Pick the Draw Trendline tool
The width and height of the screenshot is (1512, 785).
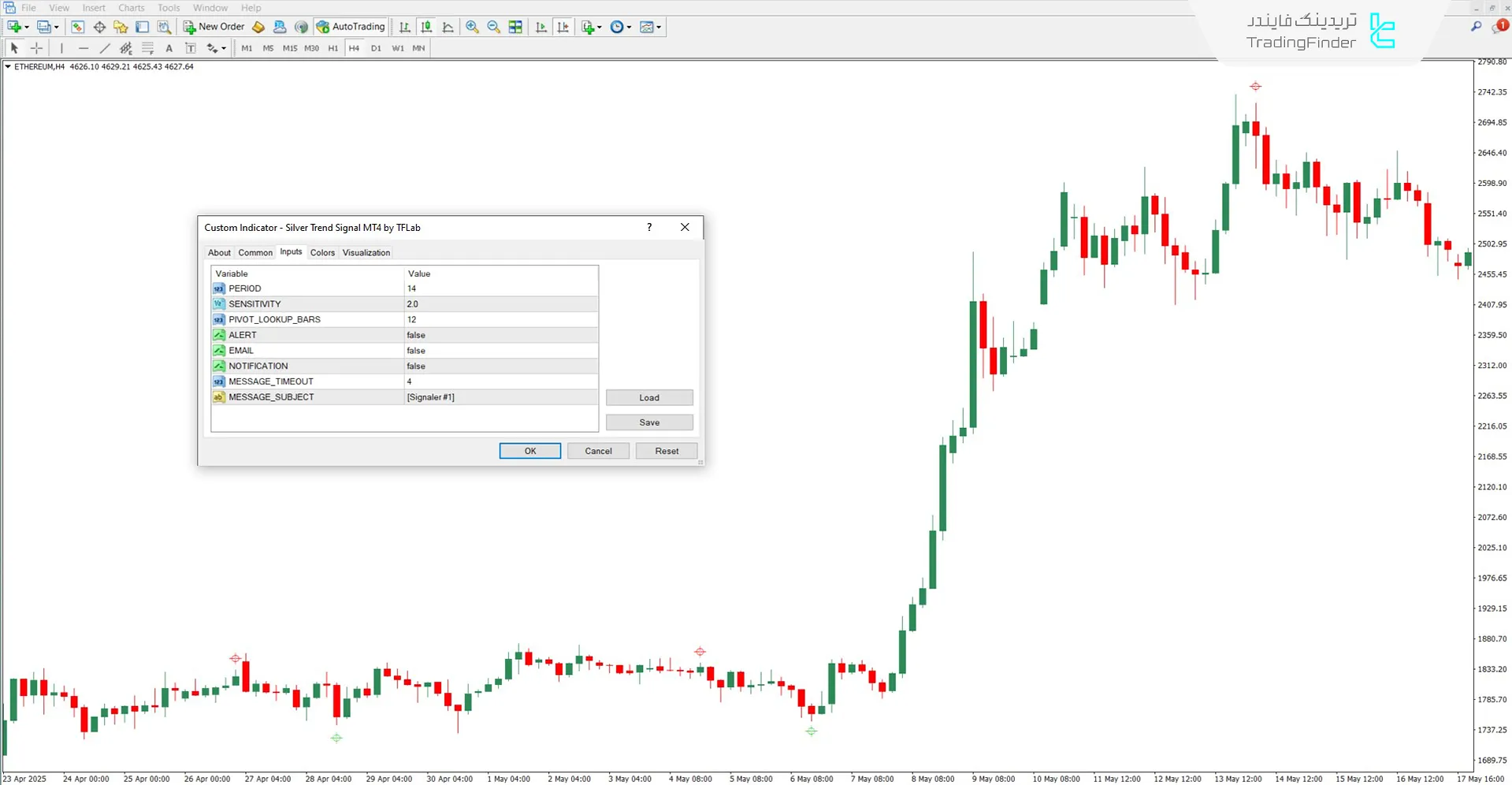(x=105, y=47)
